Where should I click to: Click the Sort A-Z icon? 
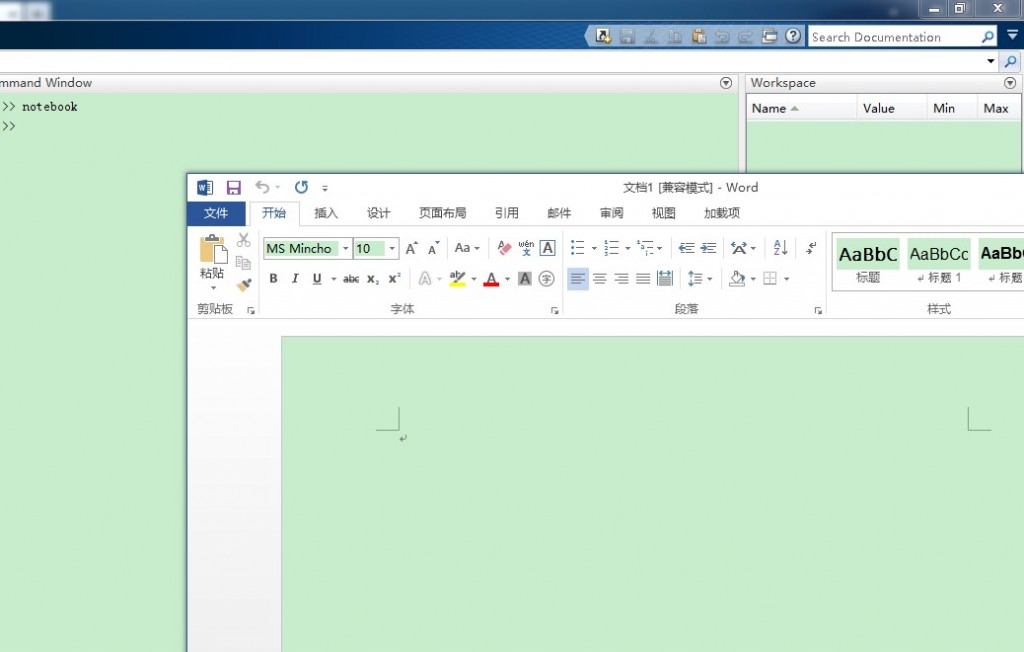point(780,248)
